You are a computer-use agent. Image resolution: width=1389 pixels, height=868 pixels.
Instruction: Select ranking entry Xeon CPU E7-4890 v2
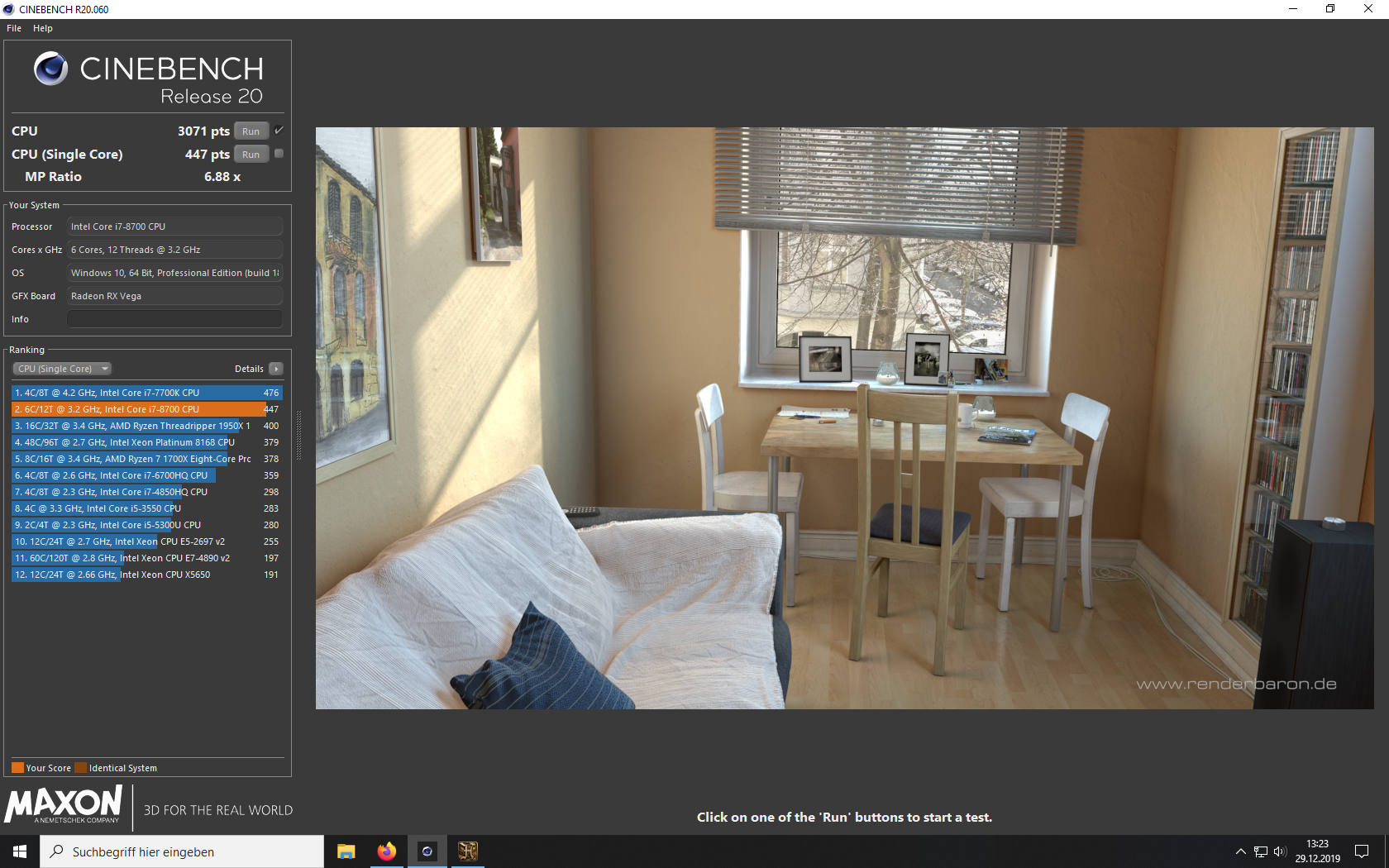coord(147,558)
